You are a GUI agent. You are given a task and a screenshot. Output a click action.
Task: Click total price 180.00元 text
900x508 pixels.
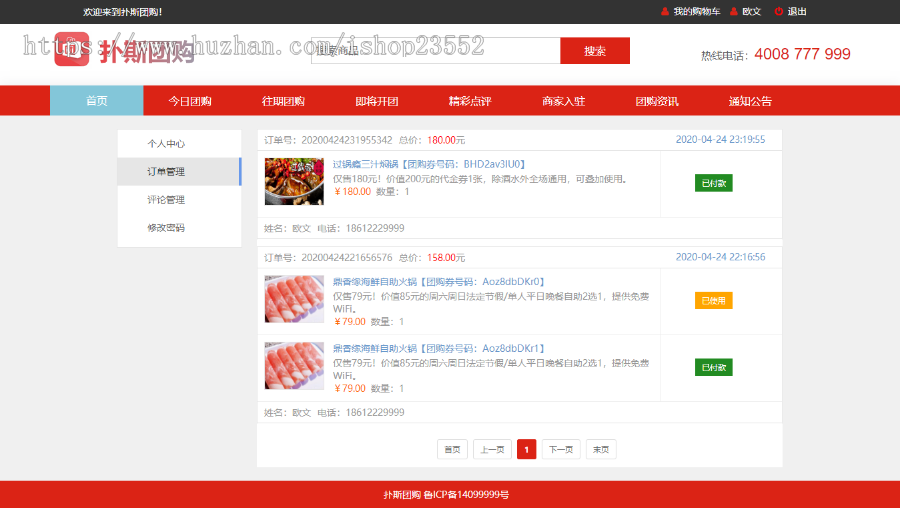click(446, 140)
